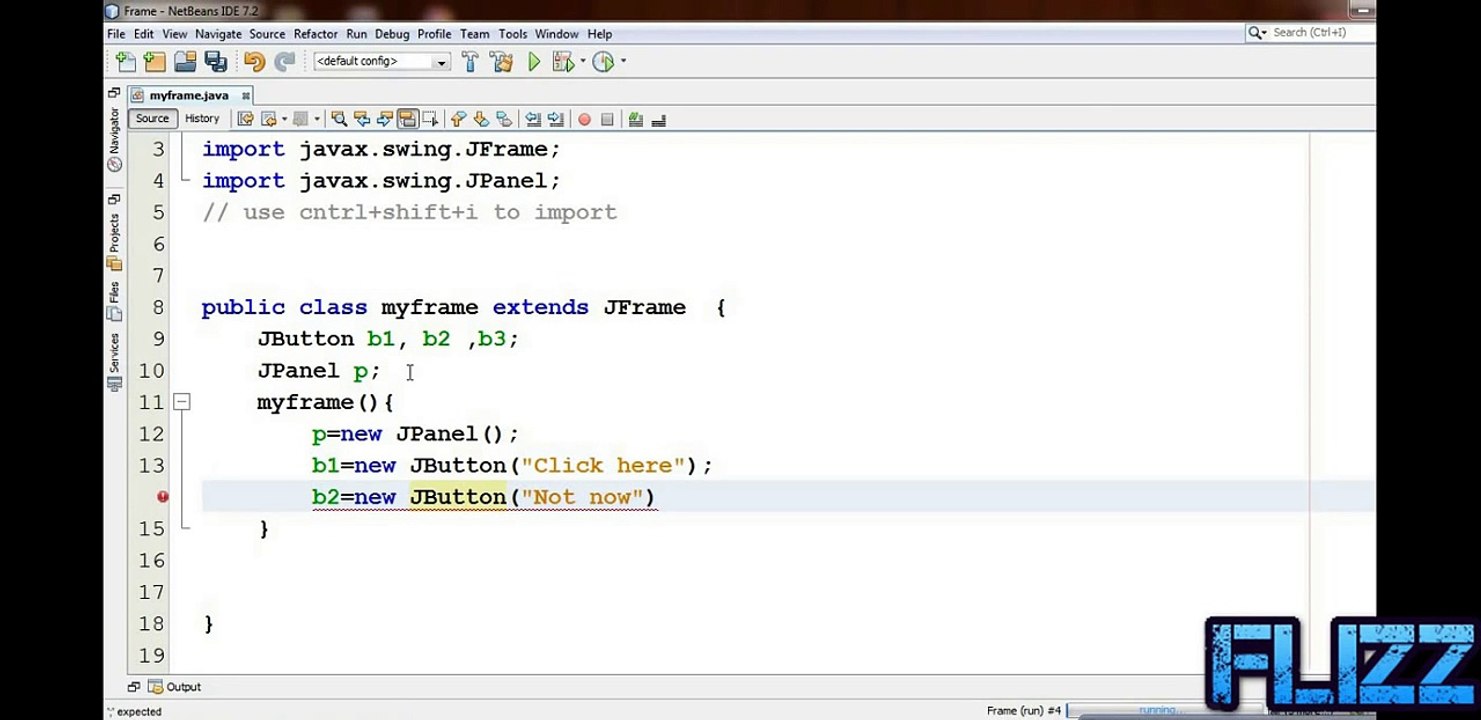This screenshot has height=720, width=1481.
Task: Find previous occurrence icon
Action: point(362,119)
